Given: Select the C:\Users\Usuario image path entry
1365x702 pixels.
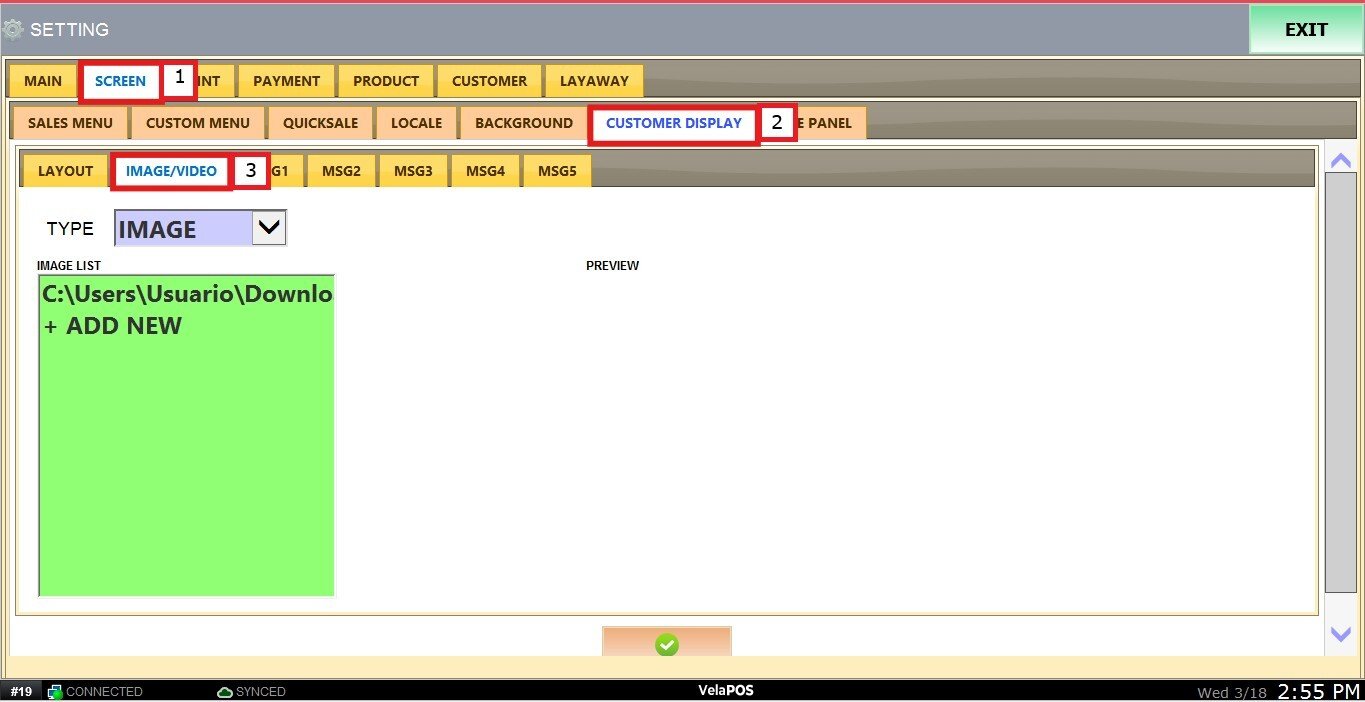Looking at the screenshot, I should pyautogui.click(x=187, y=295).
